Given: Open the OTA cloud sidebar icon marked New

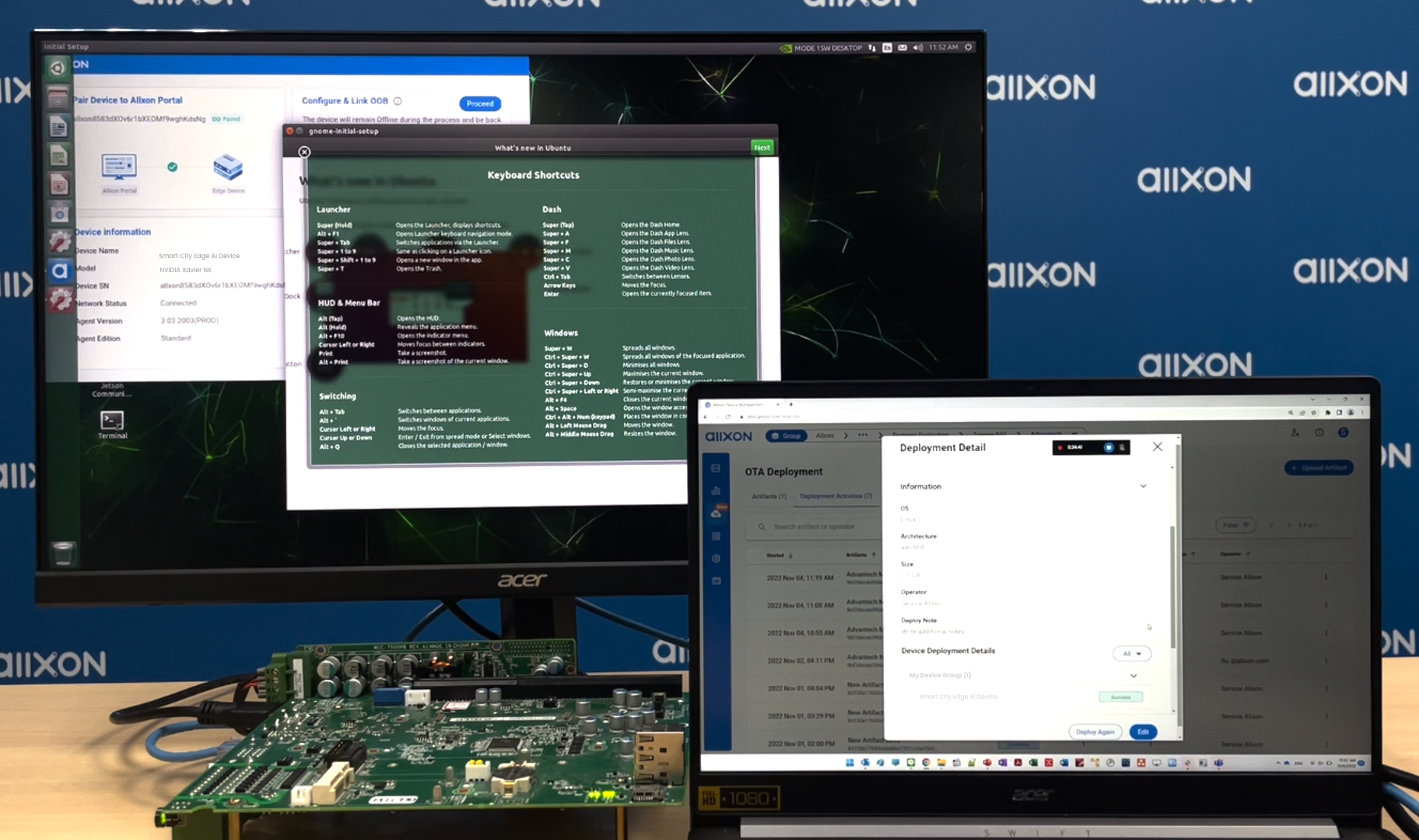Looking at the screenshot, I should point(717,512).
